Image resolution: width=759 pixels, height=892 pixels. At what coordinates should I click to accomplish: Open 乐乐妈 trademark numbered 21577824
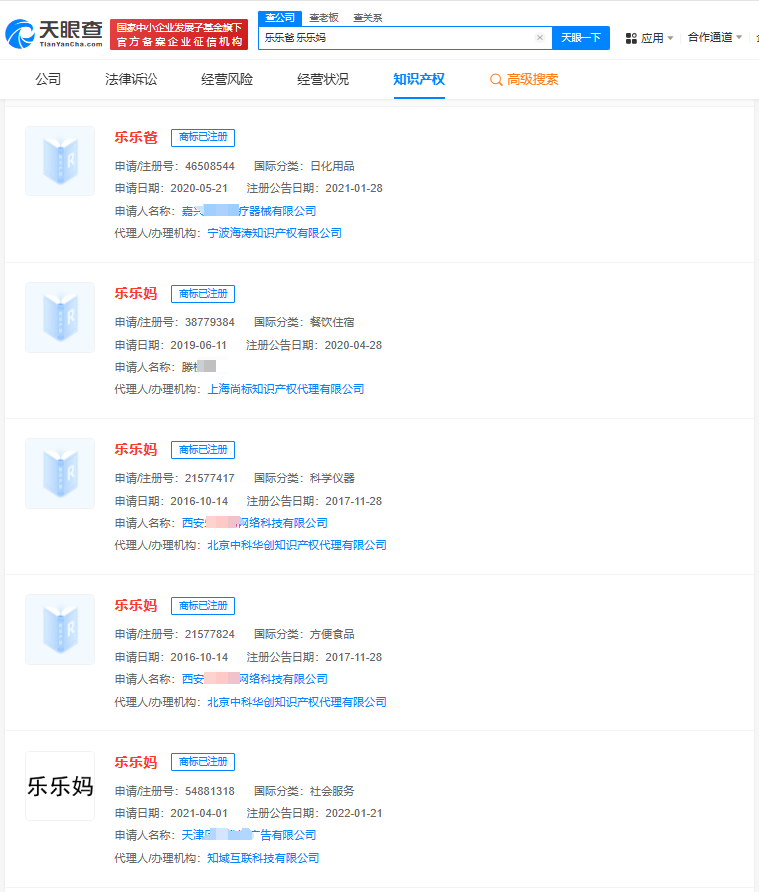[x=136, y=605]
